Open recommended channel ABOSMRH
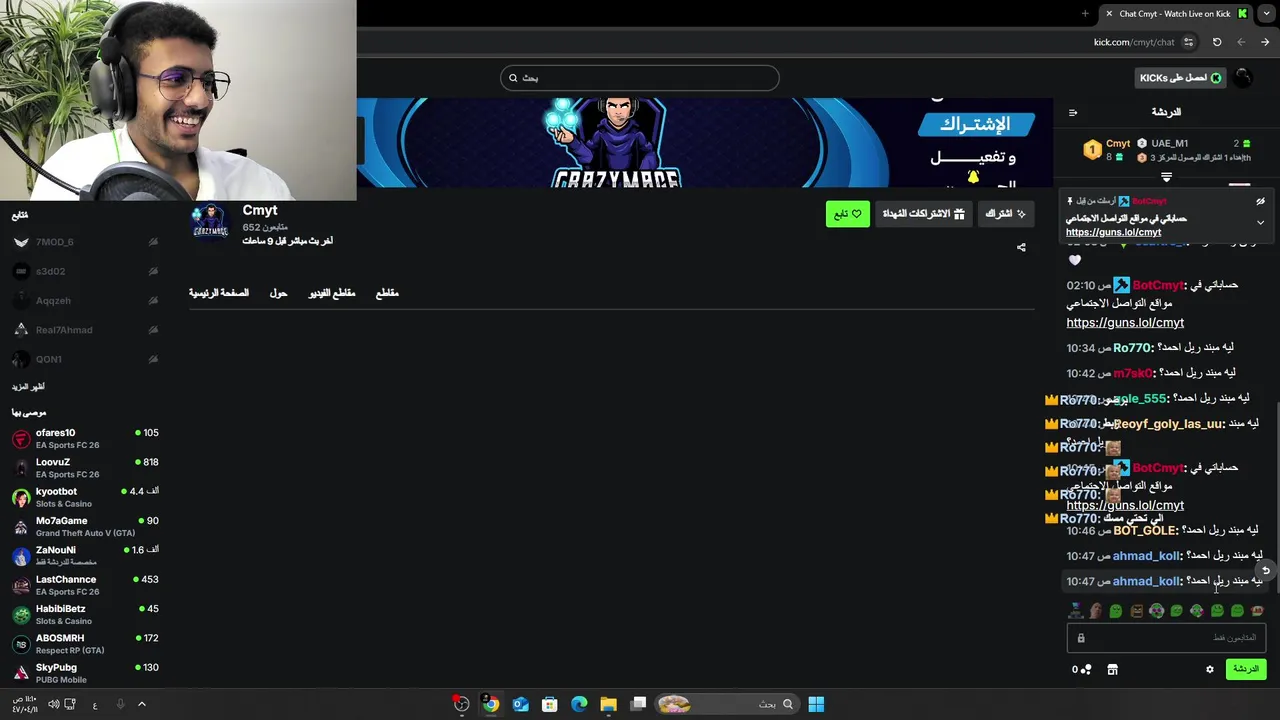Viewport: 1280px width, 720px height. click(85, 643)
